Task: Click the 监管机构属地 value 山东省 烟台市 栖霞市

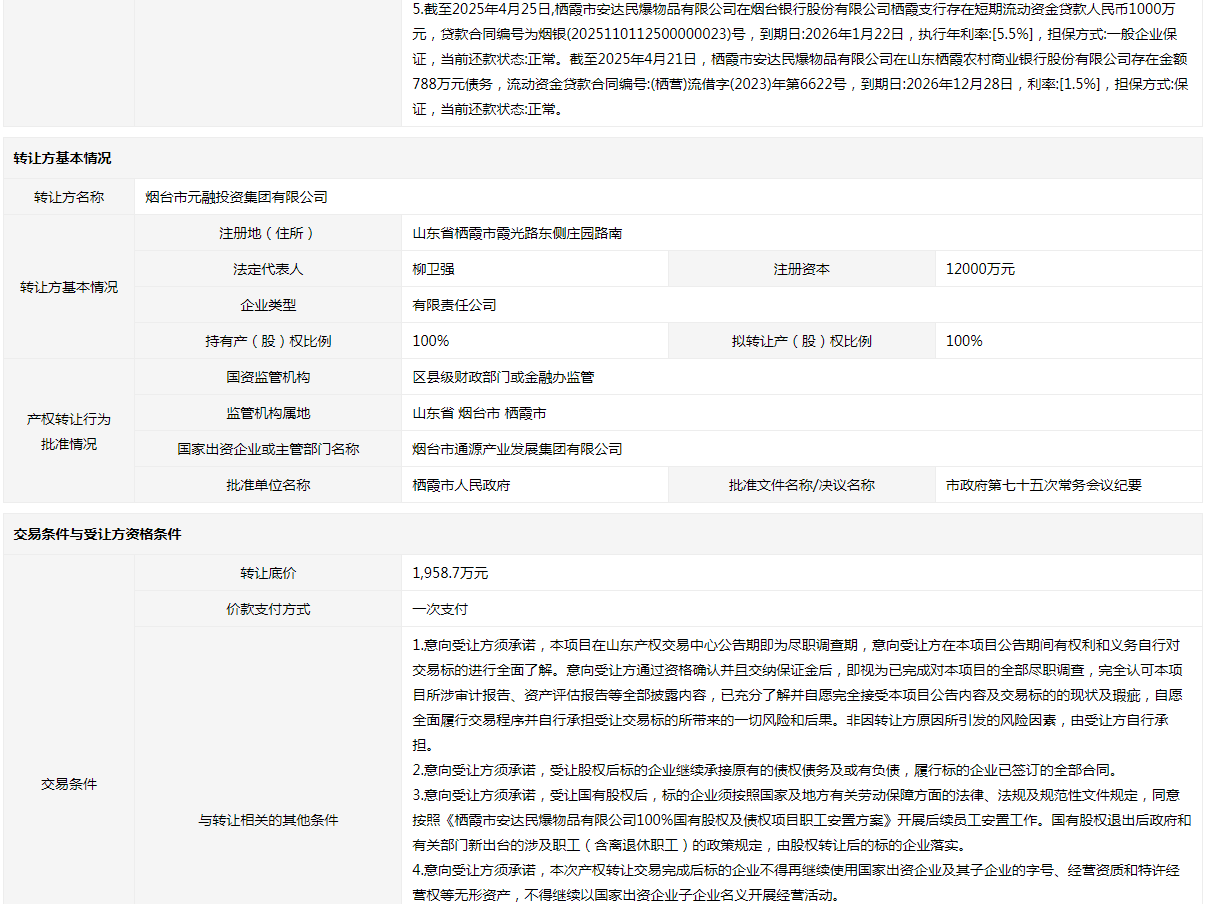Action: [x=479, y=413]
